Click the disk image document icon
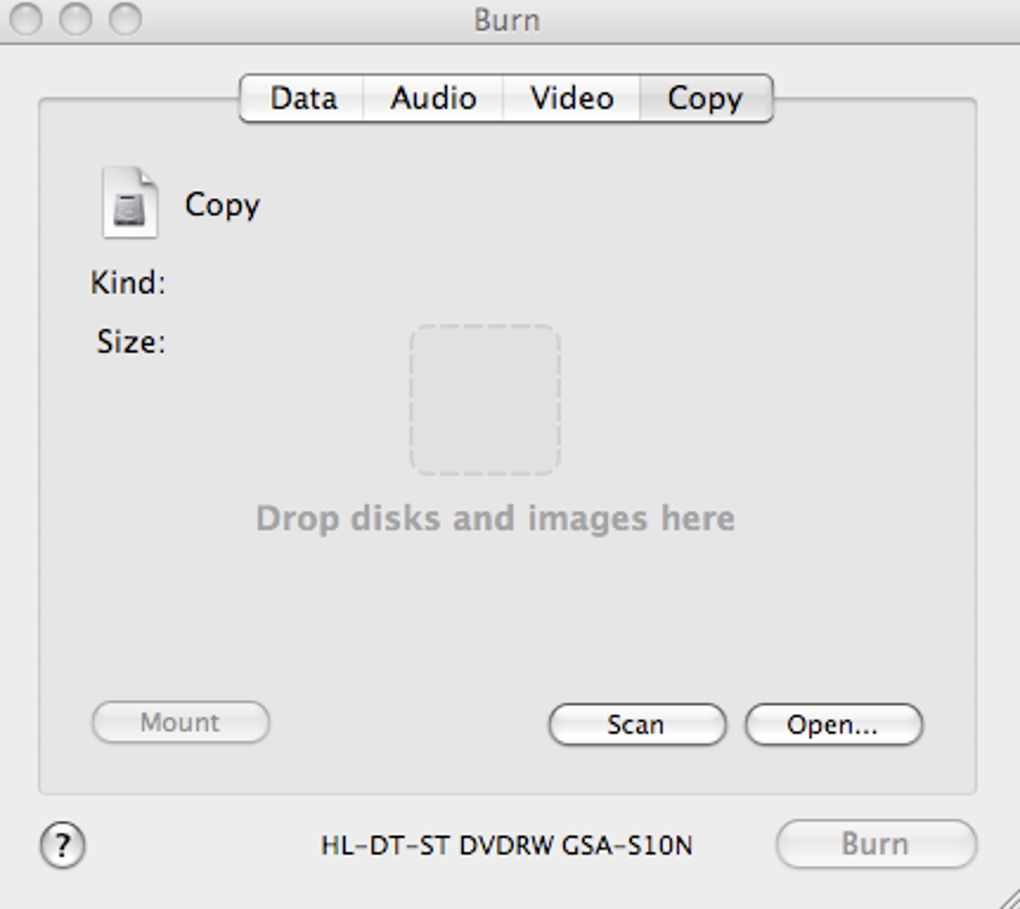Image resolution: width=1020 pixels, height=909 pixels. tap(130, 203)
